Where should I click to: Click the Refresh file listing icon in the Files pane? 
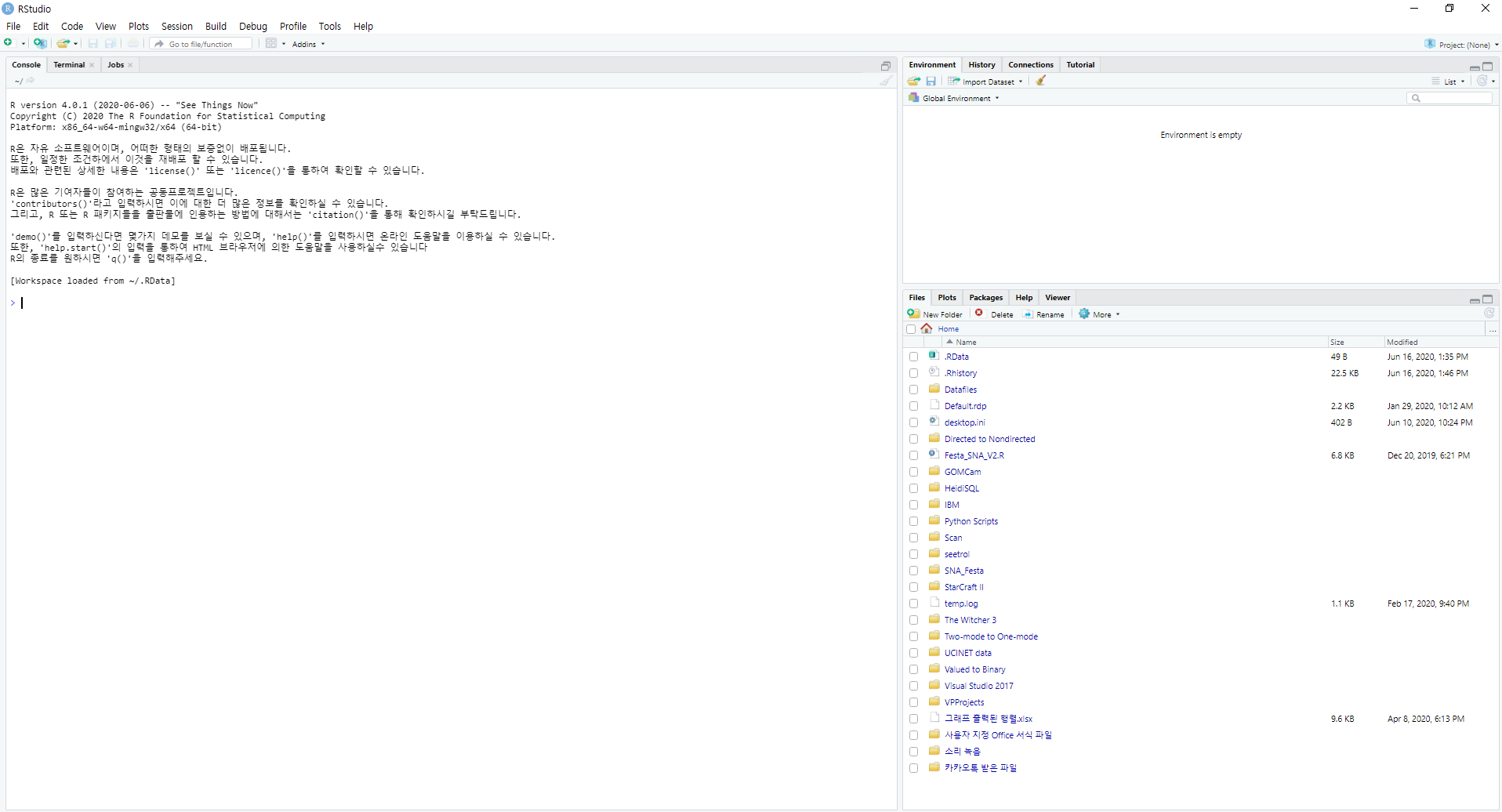[1489, 313]
